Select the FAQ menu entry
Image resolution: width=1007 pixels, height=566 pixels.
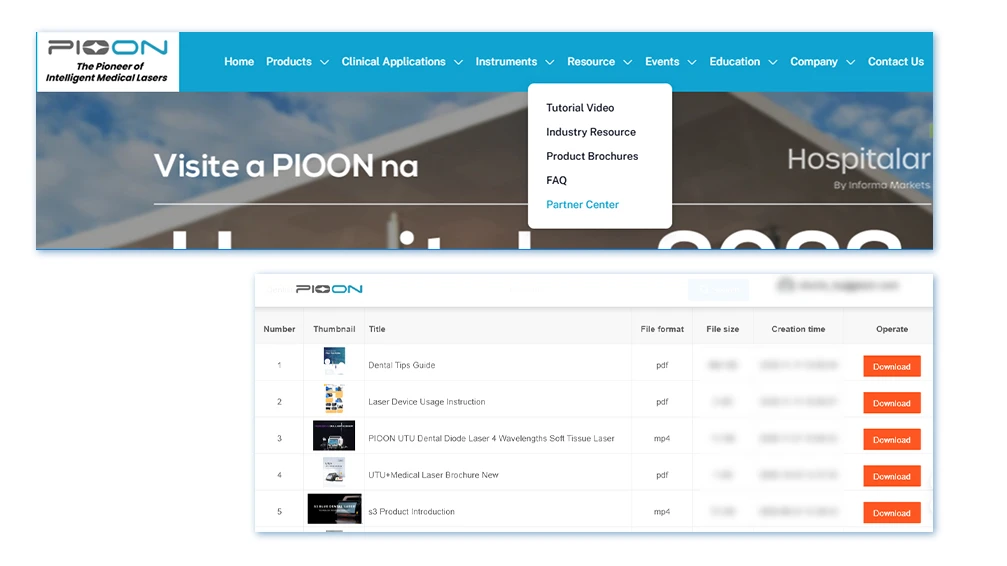tap(556, 181)
